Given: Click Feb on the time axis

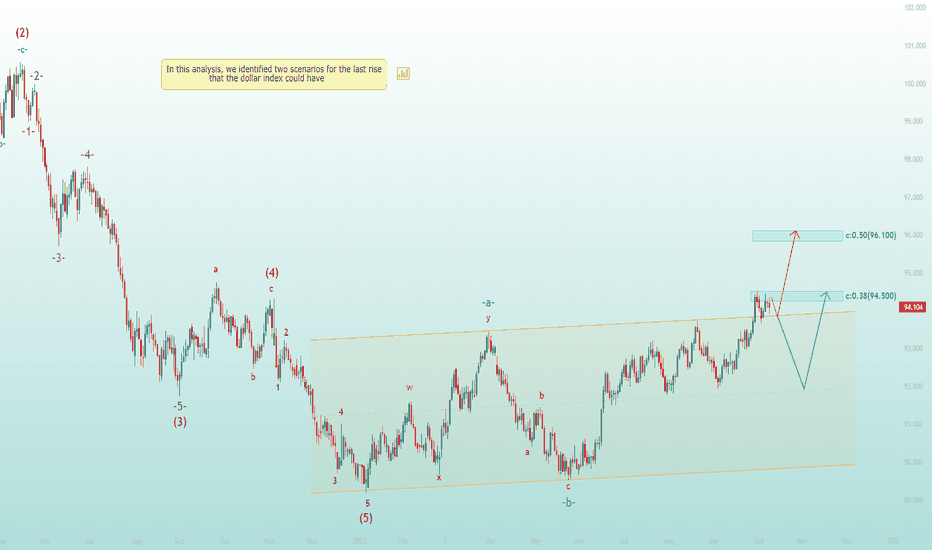Looking at the screenshot, I should tap(402, 541).
